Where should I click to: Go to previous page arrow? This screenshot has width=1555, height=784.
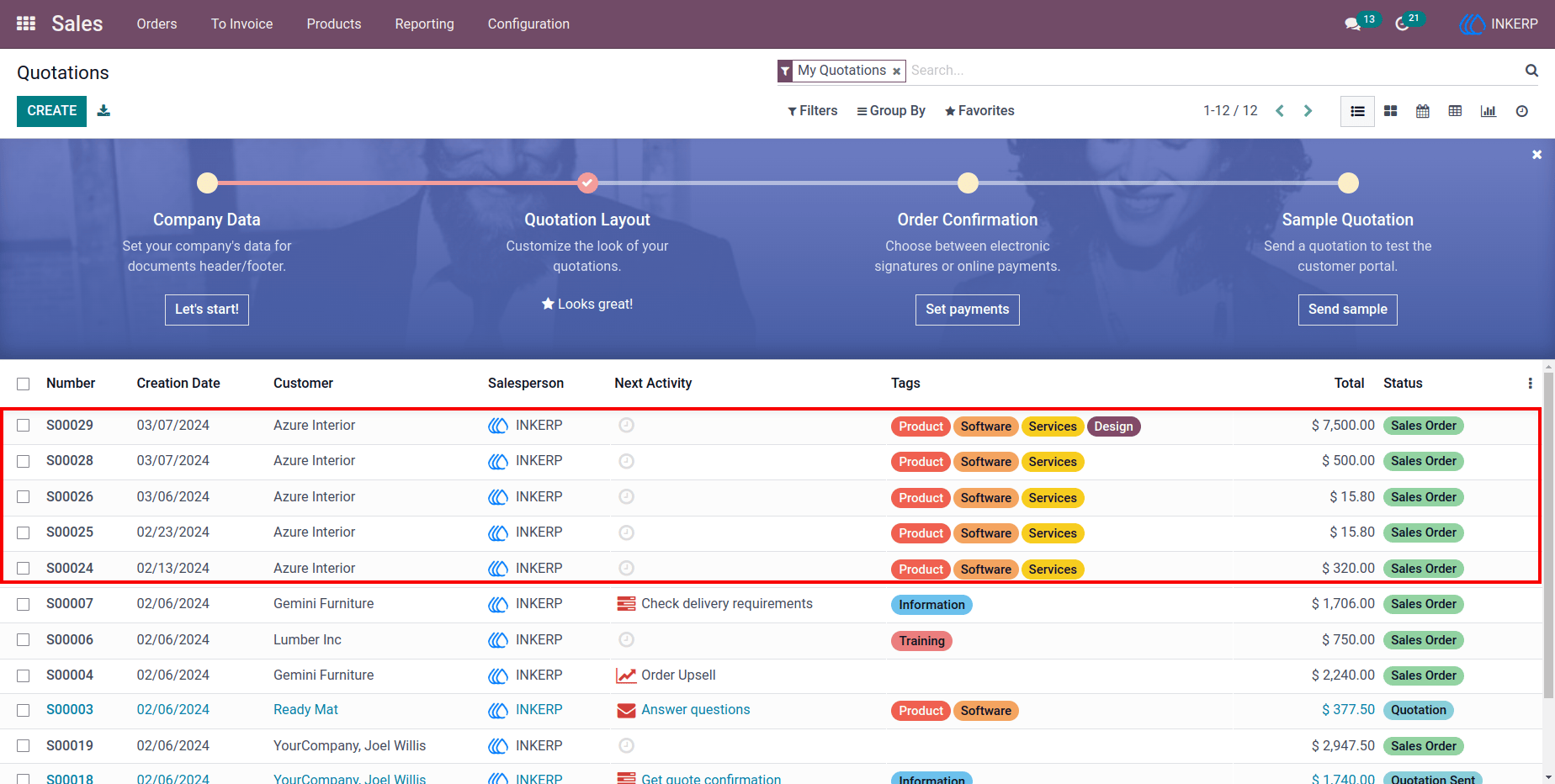[x=1280, y=111]
